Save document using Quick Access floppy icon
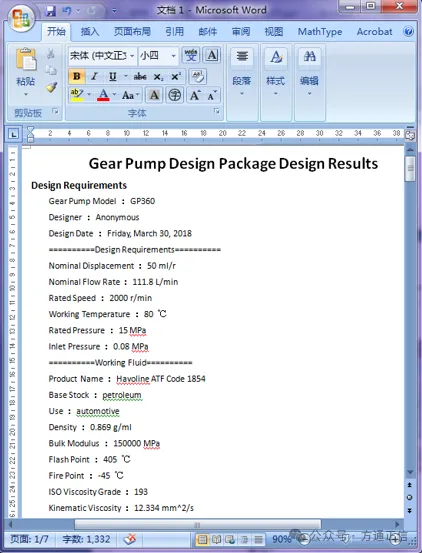This screenshot has width=422, height=553. click(x=51, y=11)
